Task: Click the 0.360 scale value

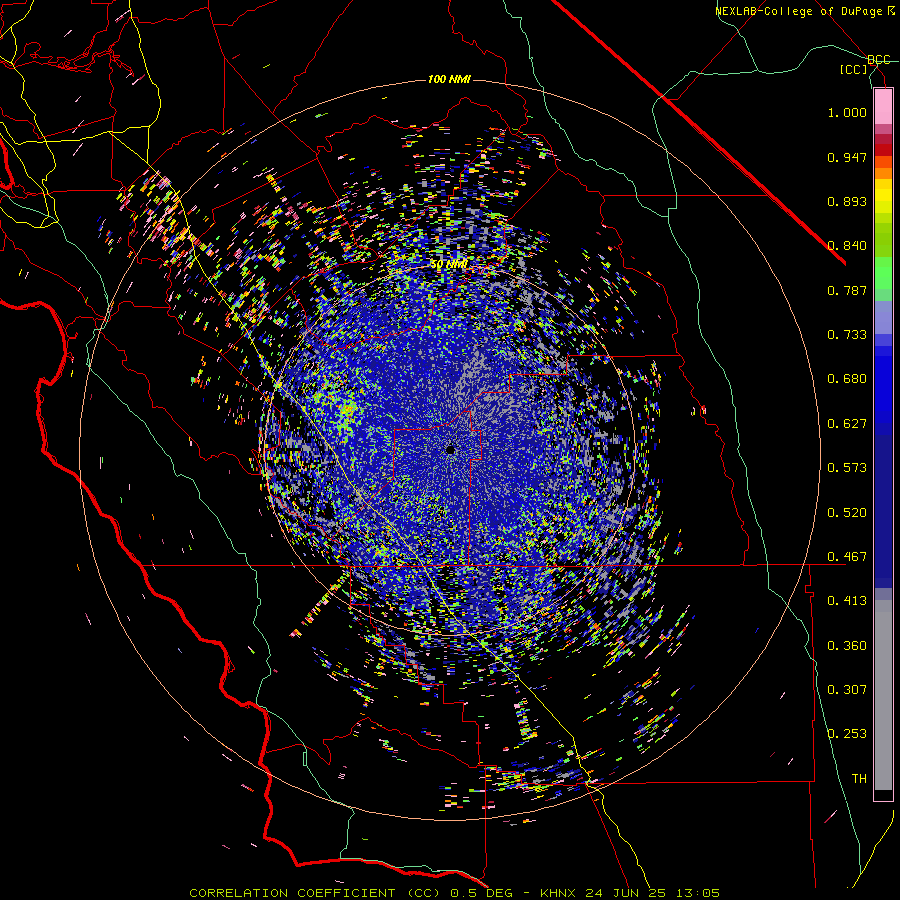Action: (x=847, y=646)
